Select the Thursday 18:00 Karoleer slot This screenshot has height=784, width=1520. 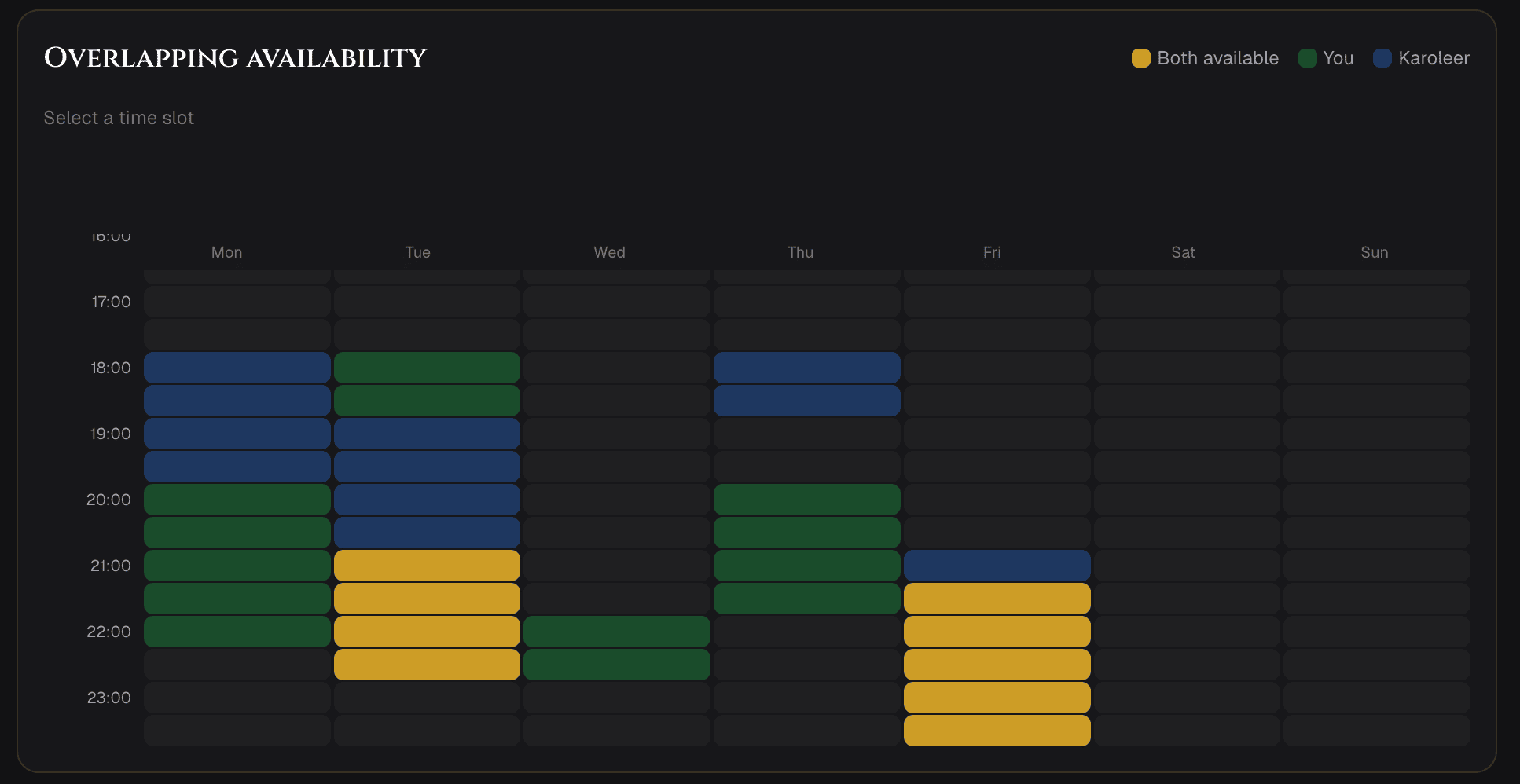point(806,367)
